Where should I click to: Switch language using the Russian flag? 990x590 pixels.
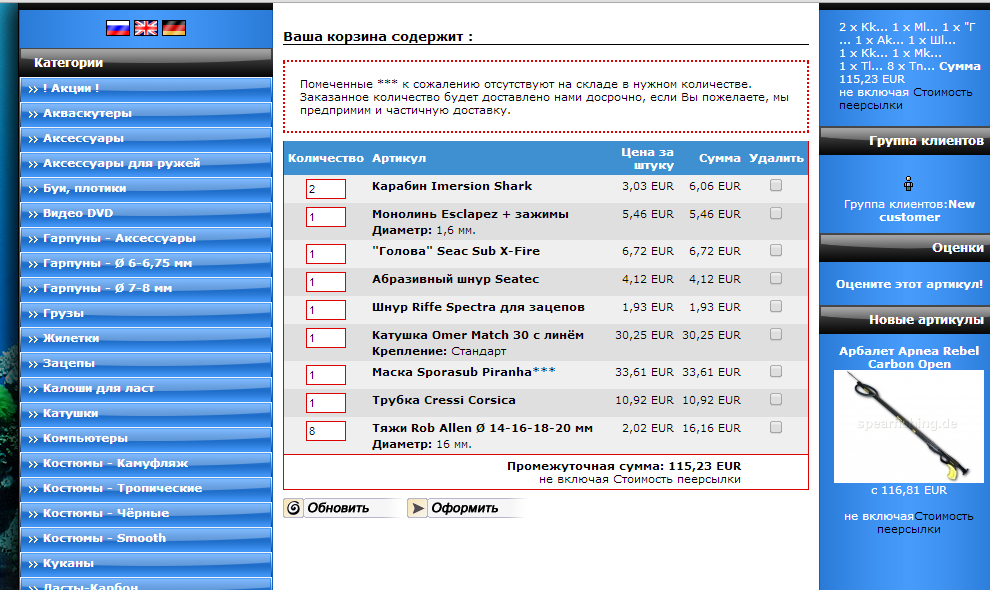click(118, 27)
